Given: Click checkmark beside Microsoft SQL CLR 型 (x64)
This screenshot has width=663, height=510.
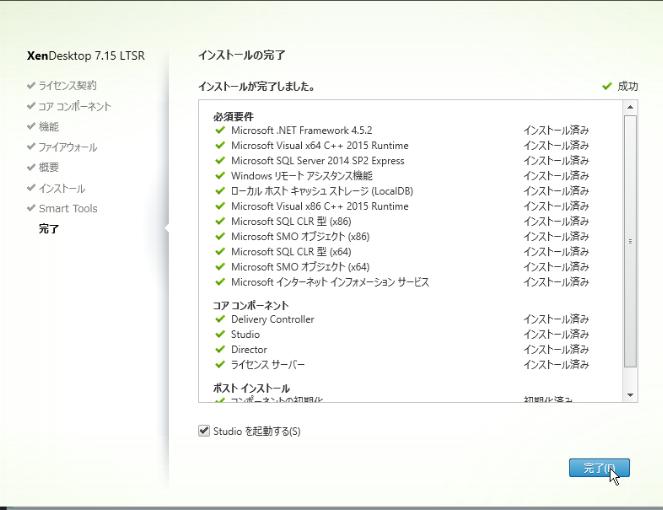Looking at the screenshot, I should 220,252.
